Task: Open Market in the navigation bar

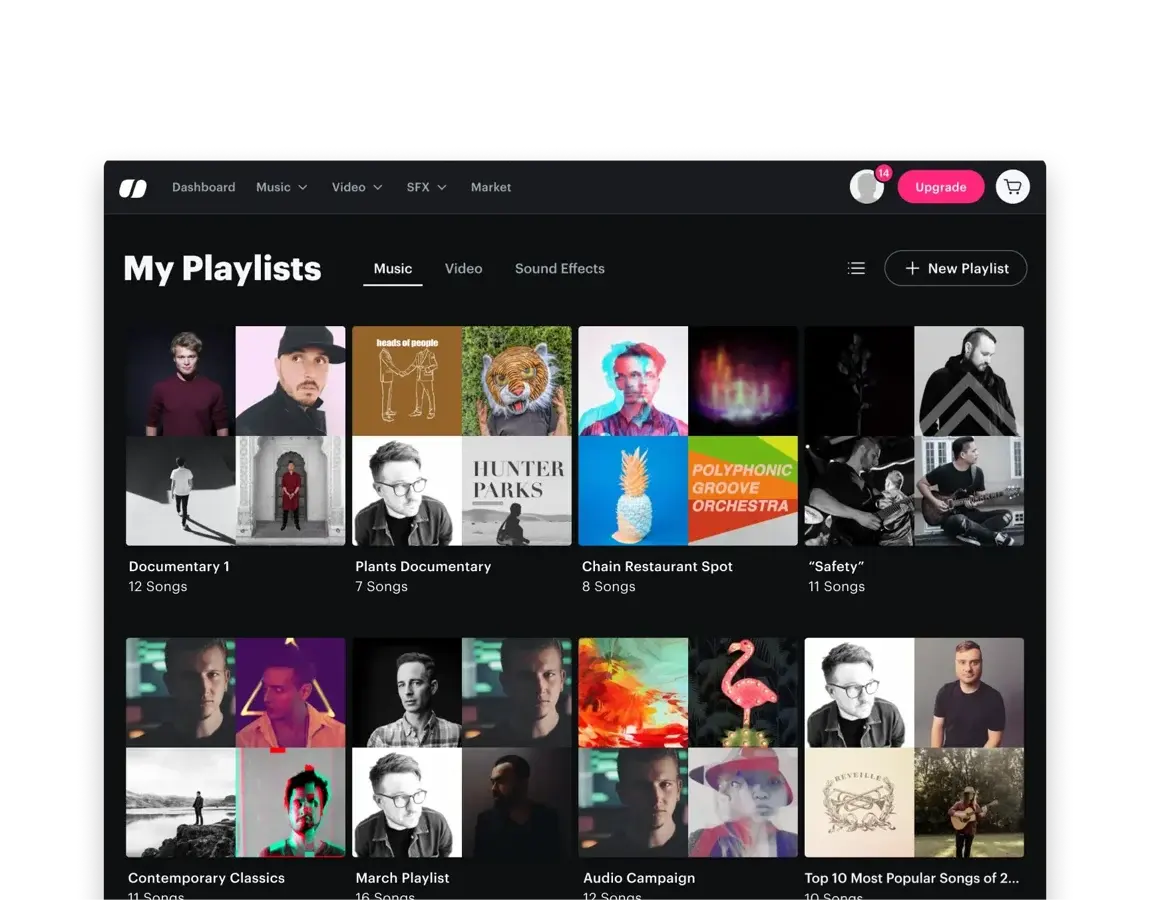Action: (x=491, y=187)
